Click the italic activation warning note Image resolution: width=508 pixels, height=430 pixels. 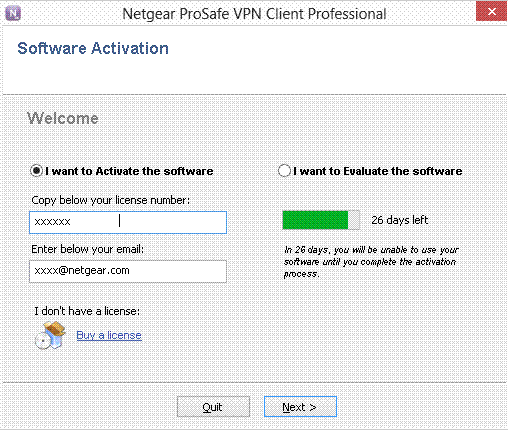pos(371,262)
